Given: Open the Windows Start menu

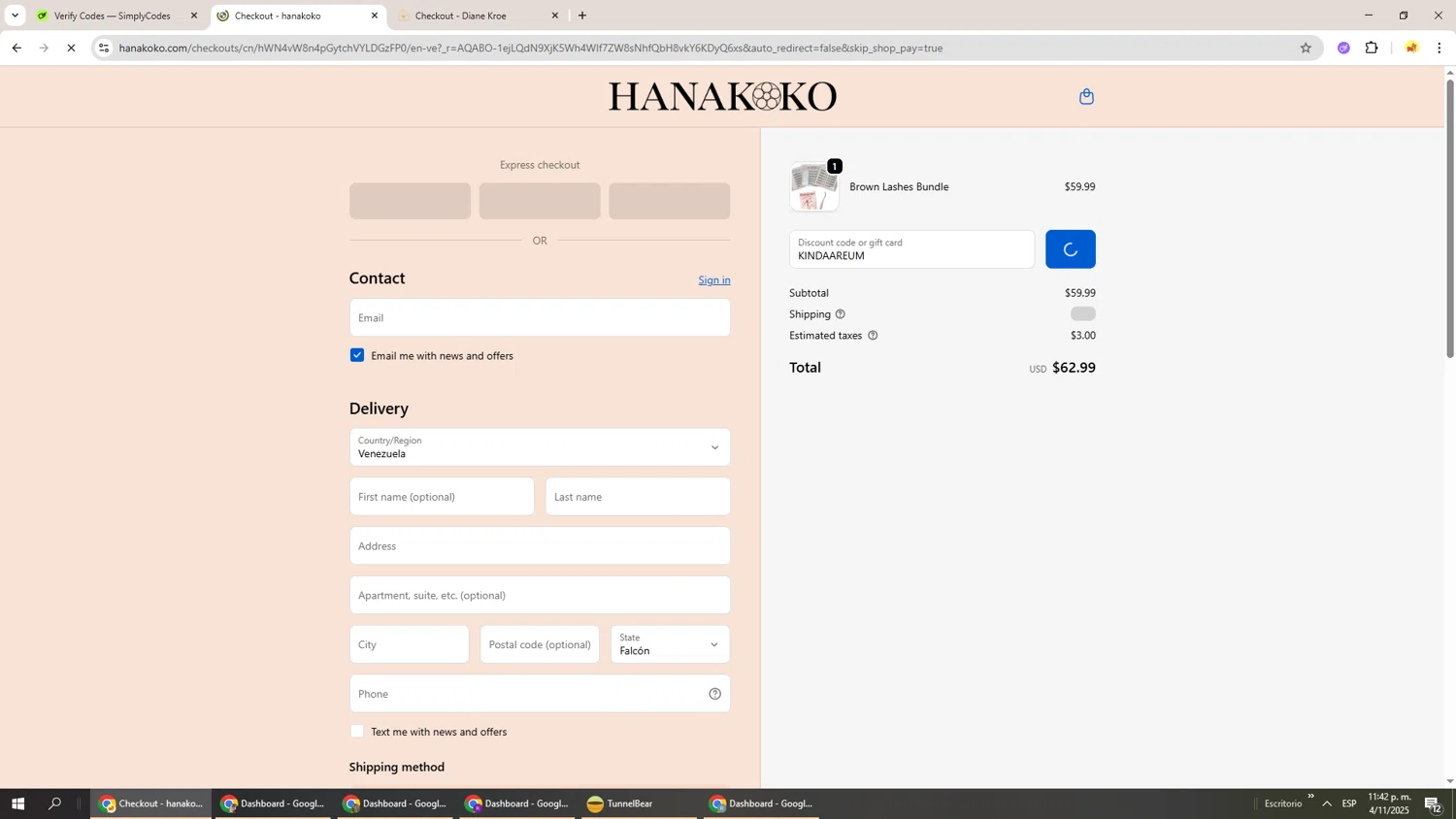Looking at the screenshot, I should tap(17, 803).
